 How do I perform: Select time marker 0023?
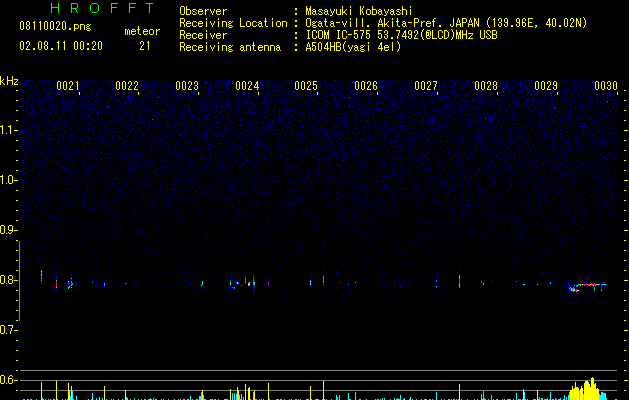click(x=187, y=86)
